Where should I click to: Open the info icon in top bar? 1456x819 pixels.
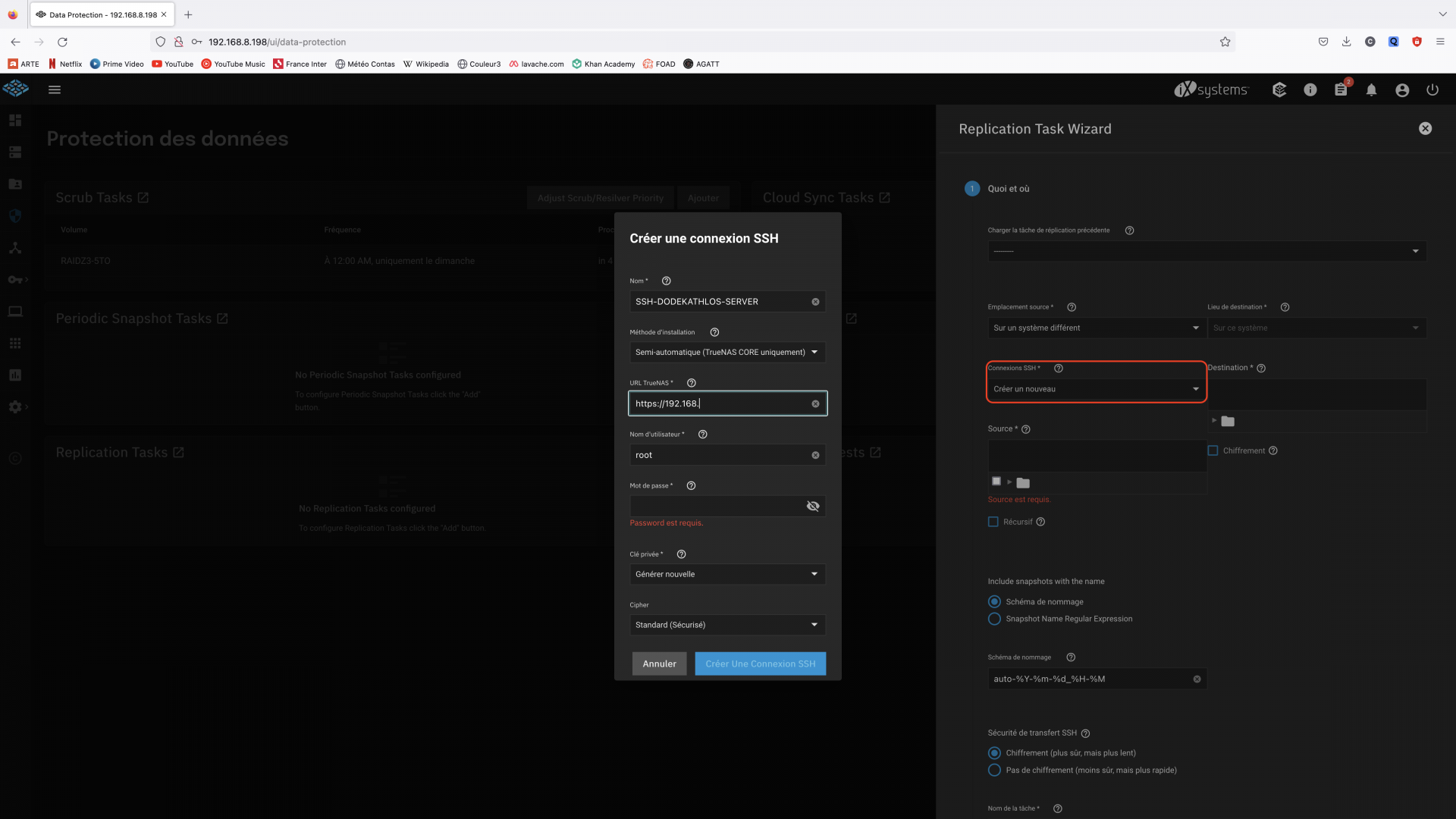pos(1310,90)
